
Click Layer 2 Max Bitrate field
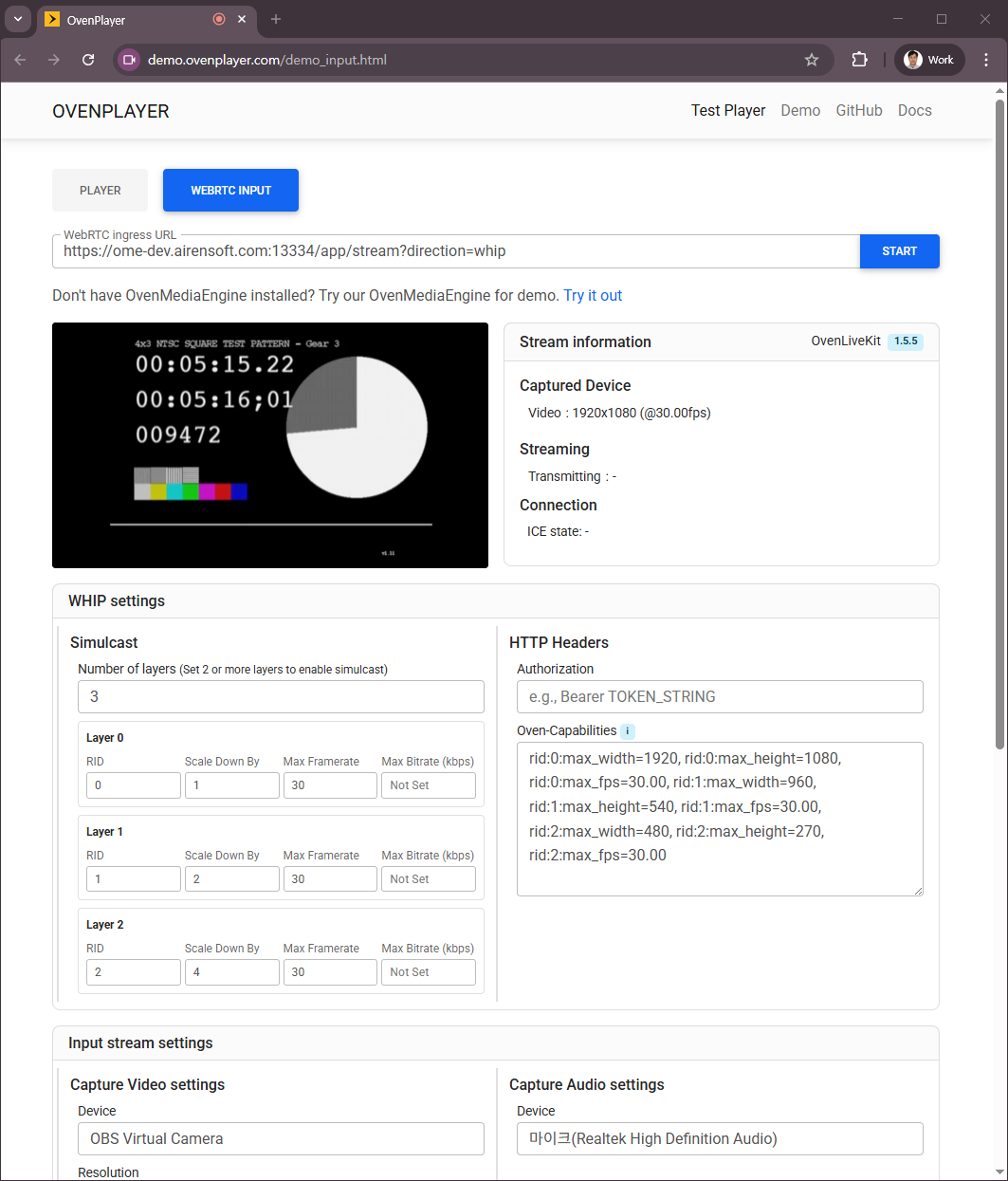click(429, 972)
